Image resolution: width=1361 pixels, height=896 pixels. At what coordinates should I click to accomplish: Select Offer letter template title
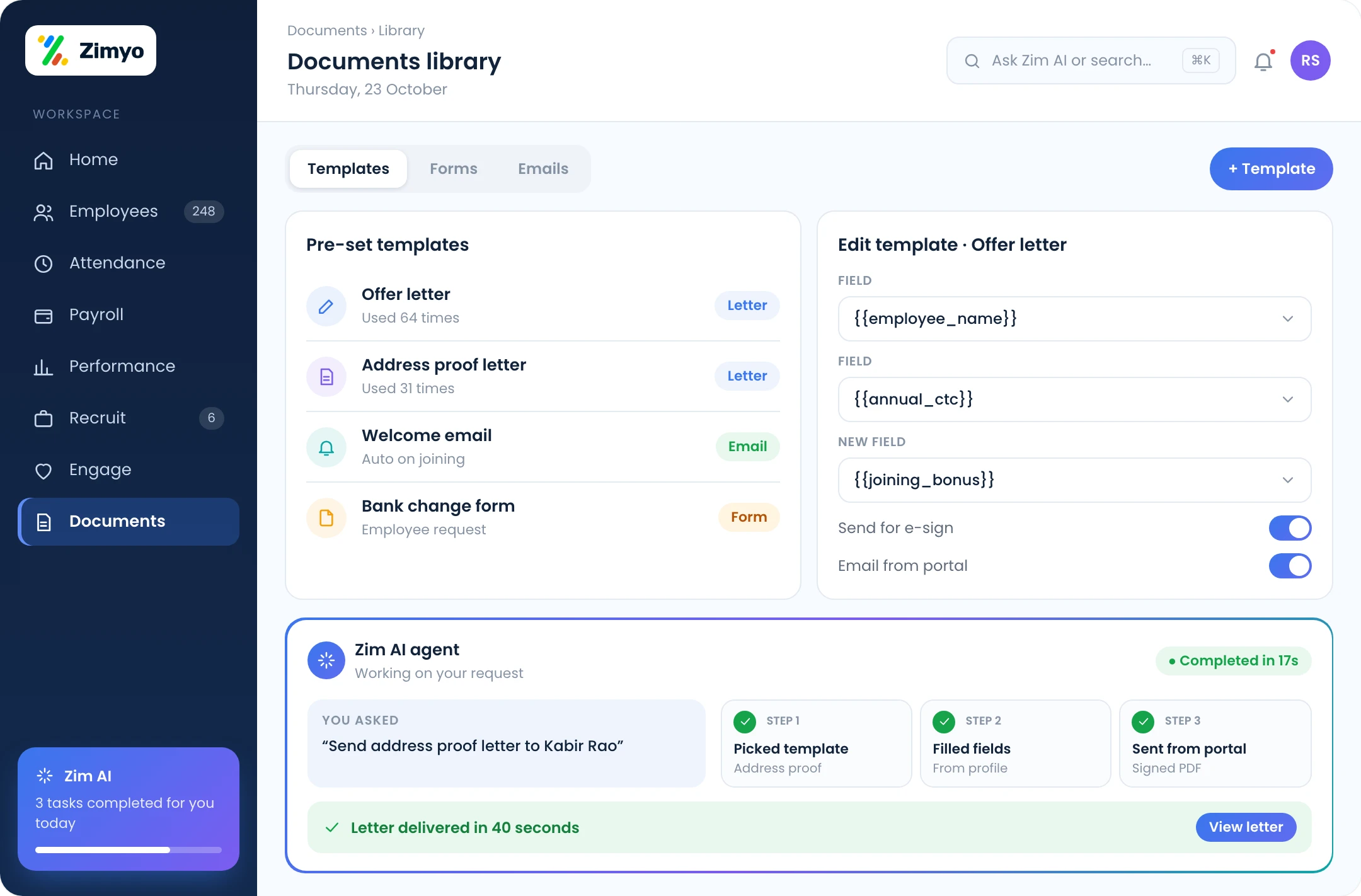[406, 294]
